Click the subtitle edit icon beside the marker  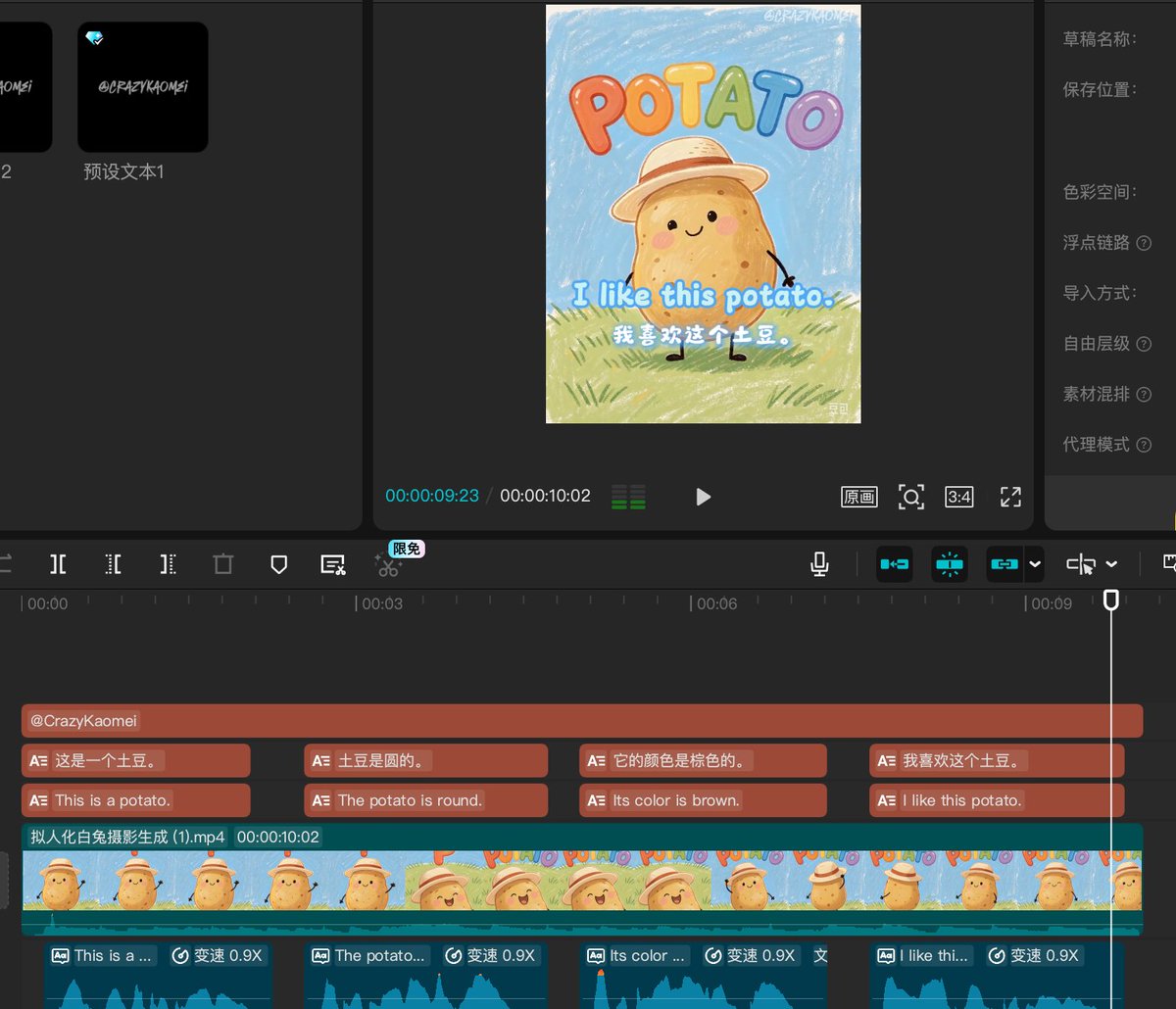(x=333, y=564)
